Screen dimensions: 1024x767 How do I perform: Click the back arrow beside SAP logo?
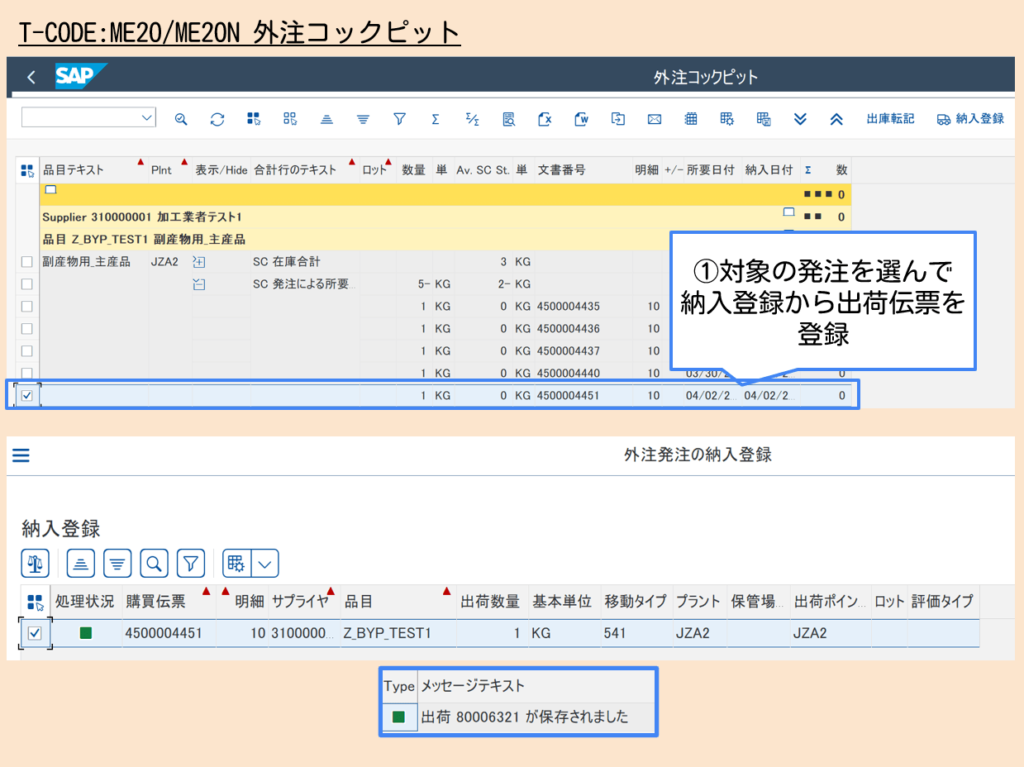point(31,77)
